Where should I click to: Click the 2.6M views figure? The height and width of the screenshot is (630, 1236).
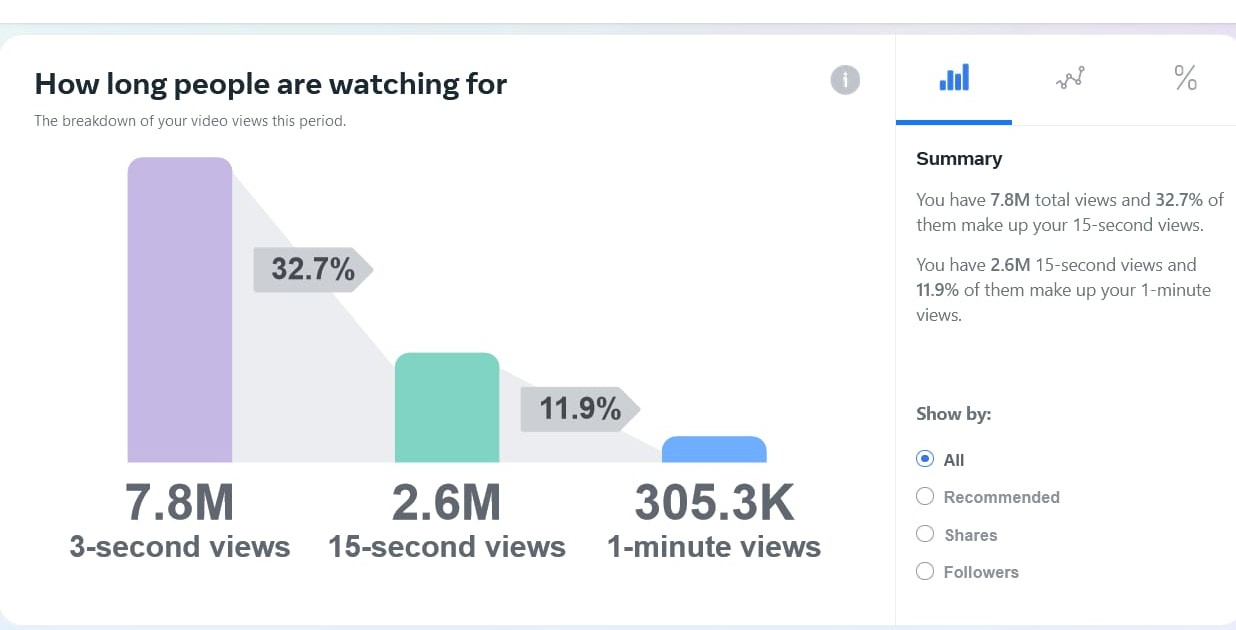tap(446, 502)
